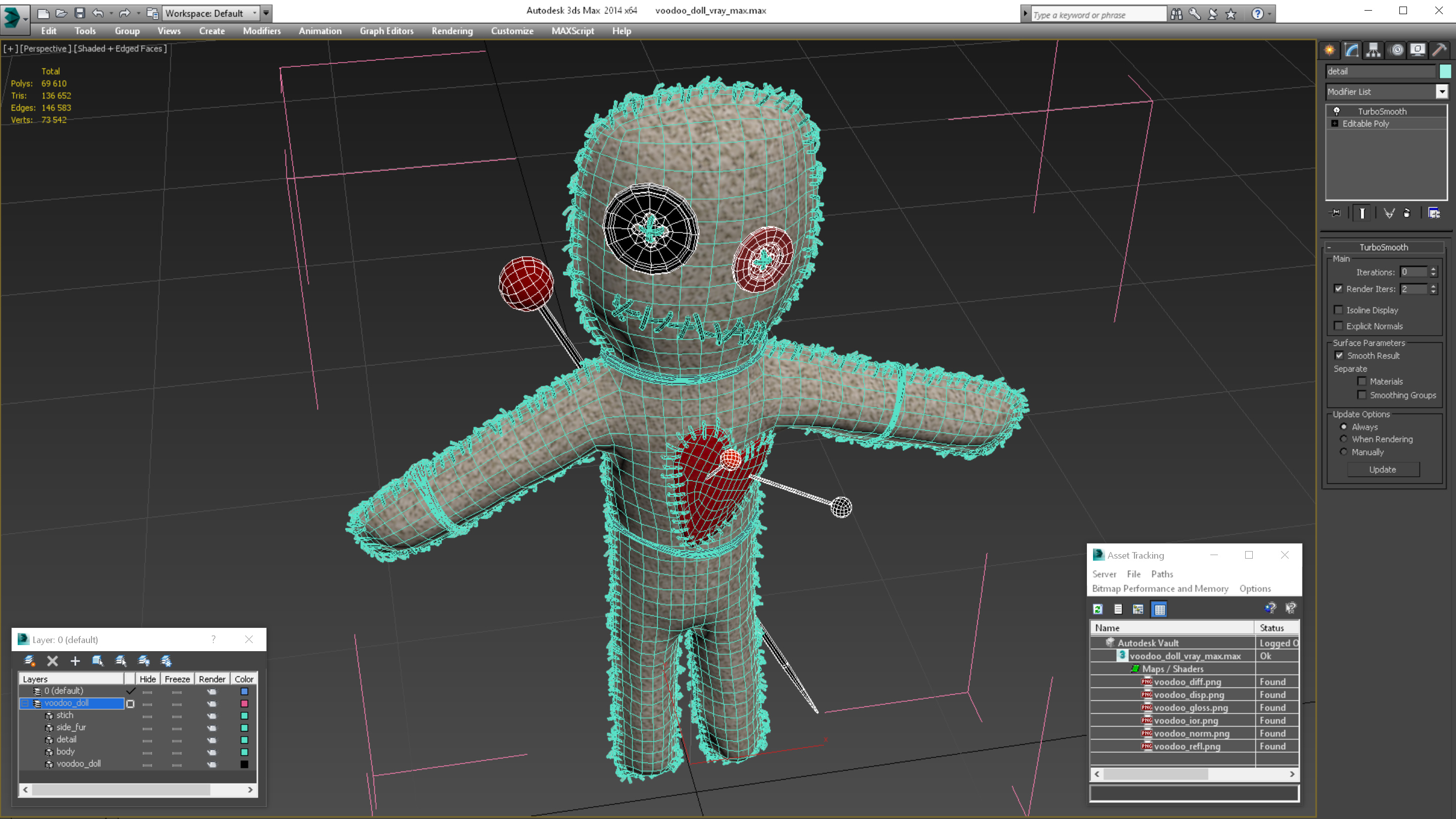This screenshot has height=819, width=1456.
Task: Click the Pin Stack icon below modifier stack
Action: (1335, 213)
